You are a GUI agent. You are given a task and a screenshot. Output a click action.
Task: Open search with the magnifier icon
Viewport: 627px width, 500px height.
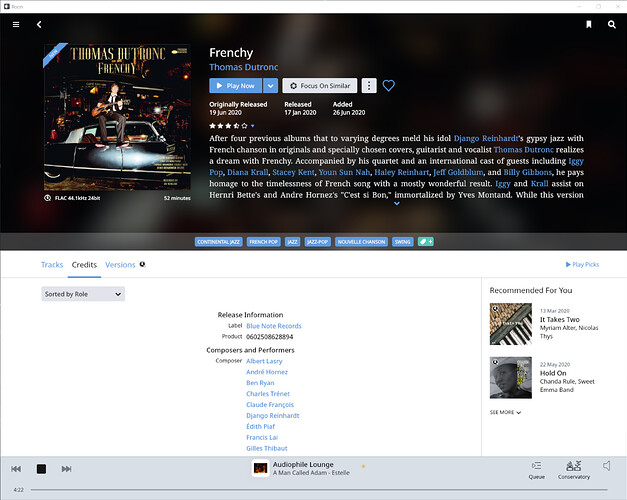pos(611,24)
